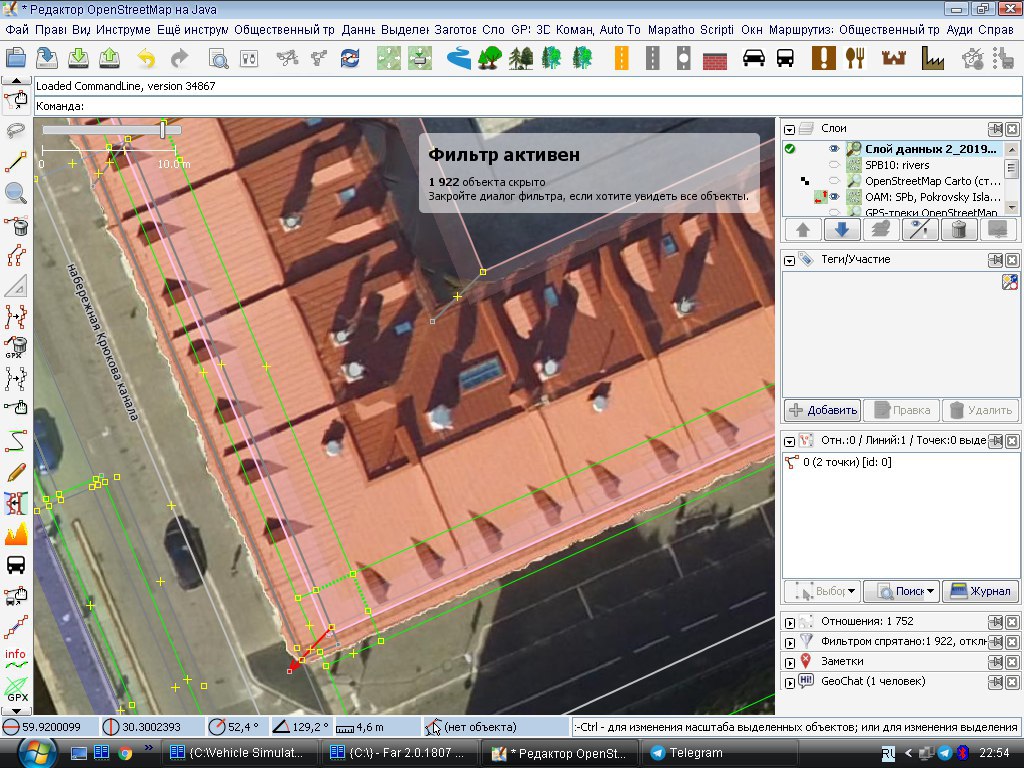
Task: Activate the zoom magnifier tool in left toolbar
Action: tap(16, 193)
